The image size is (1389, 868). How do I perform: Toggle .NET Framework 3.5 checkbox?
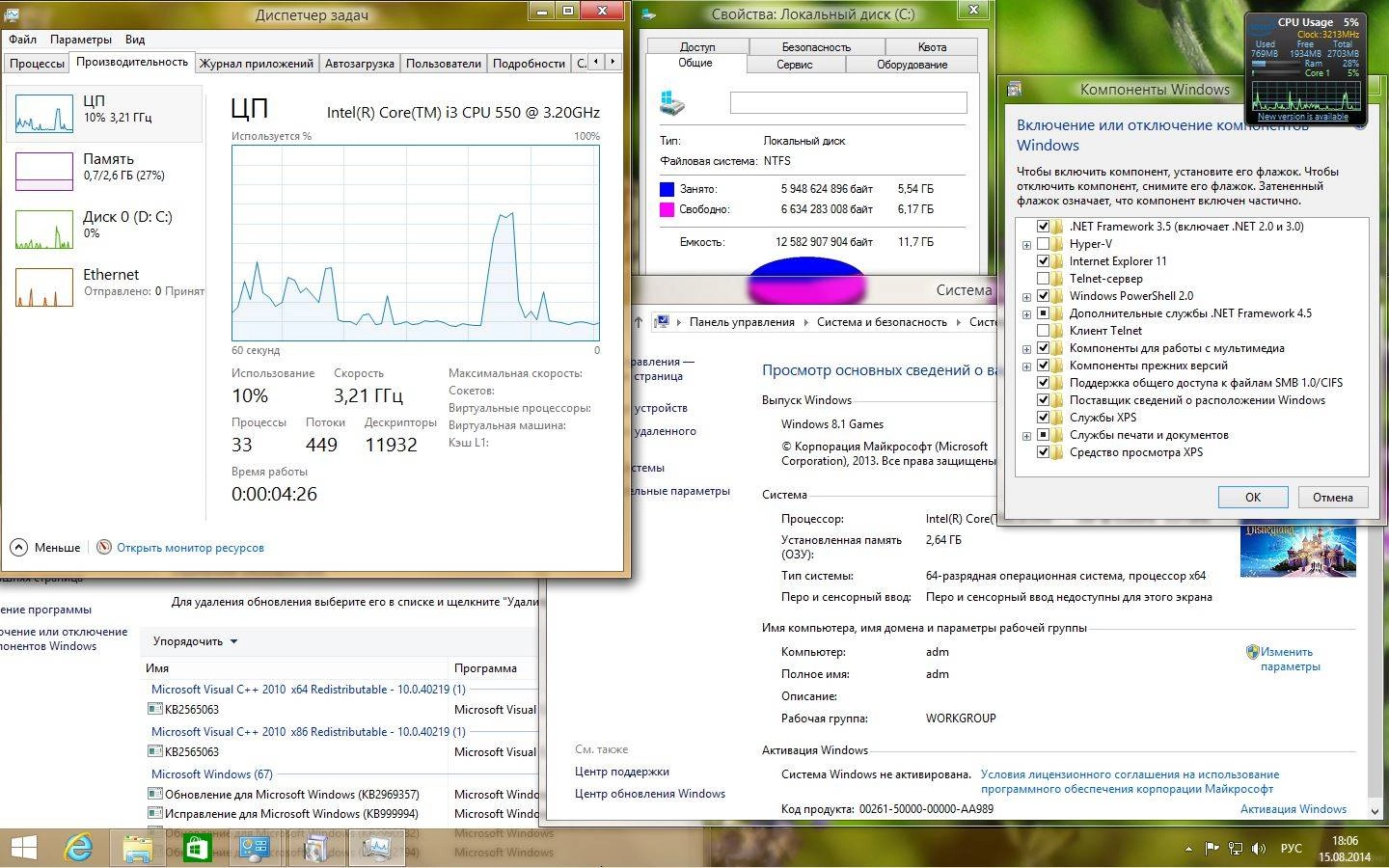point(1043,227)
